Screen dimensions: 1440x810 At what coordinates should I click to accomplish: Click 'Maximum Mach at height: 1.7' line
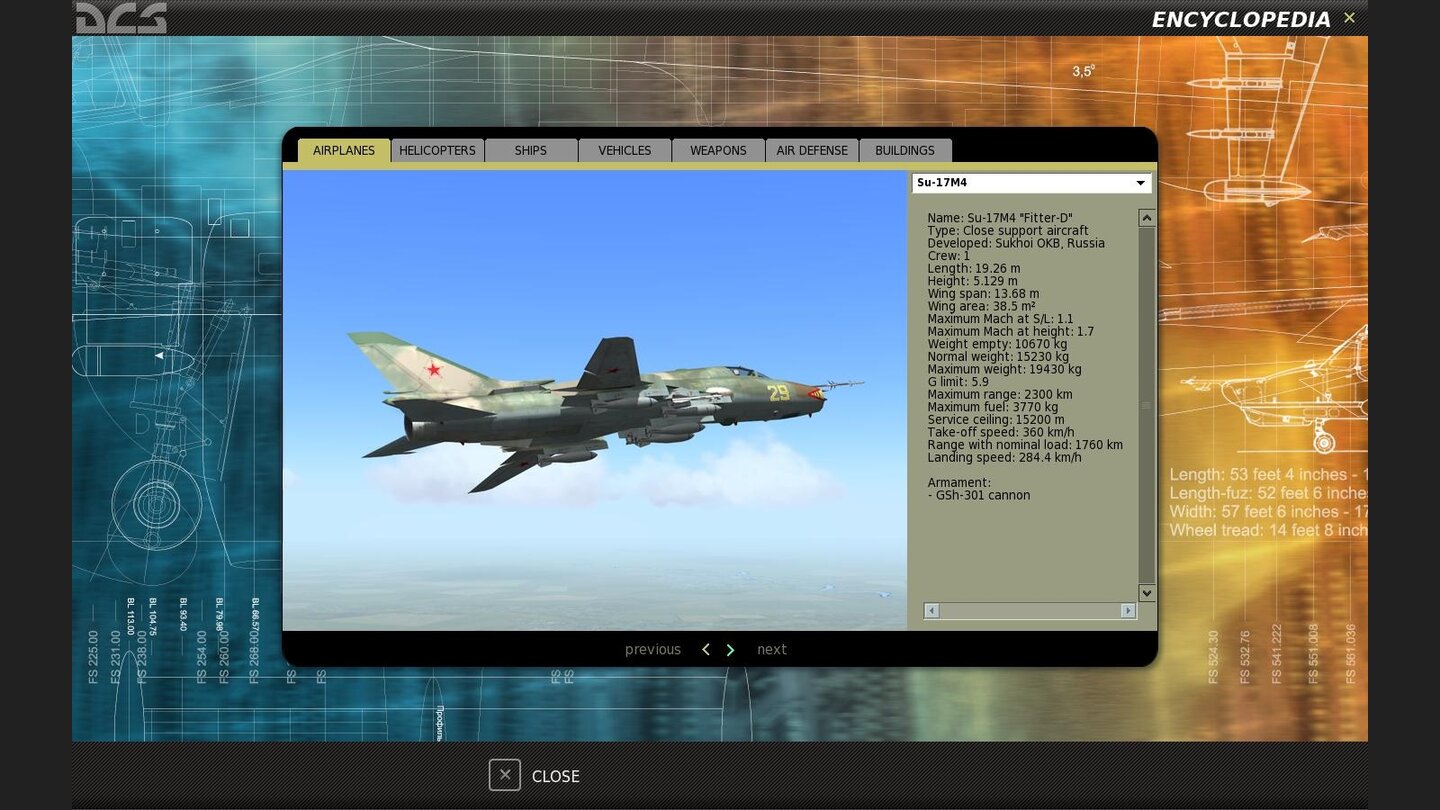tap(1011, 332)
